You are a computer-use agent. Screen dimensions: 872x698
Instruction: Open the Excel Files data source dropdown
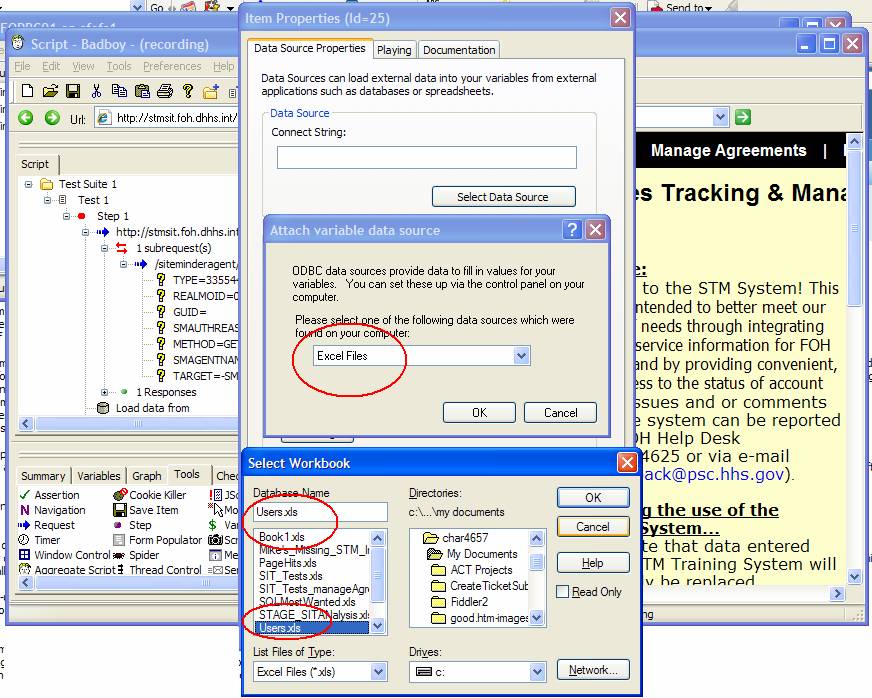click(x=520, y=356)
